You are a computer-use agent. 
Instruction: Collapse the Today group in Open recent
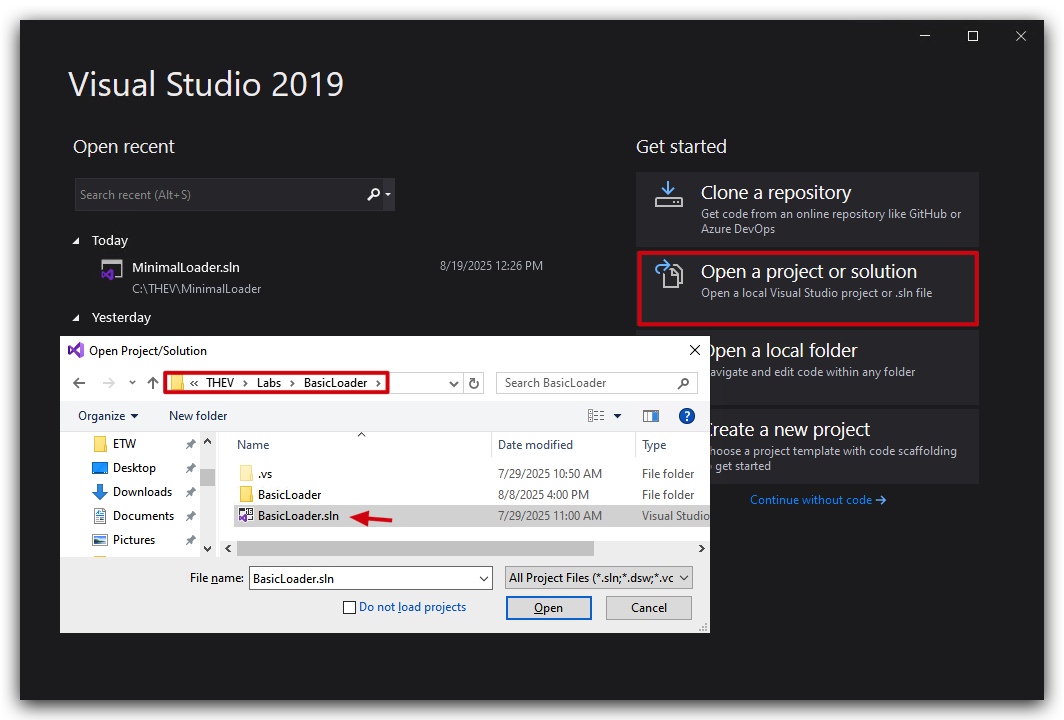click(x=76, y=241)
